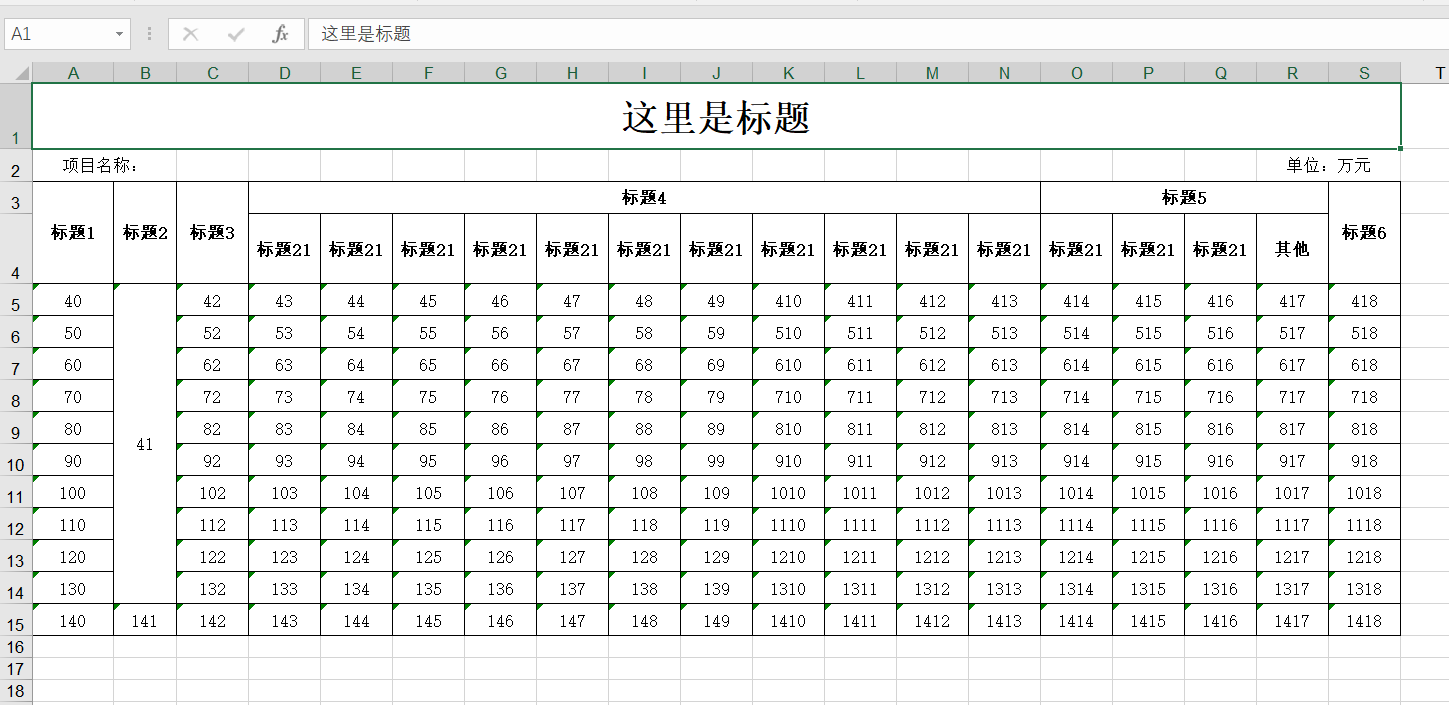Image resolution: width=1449 pixels, height=705 pixels.
Task: Click the cell with value 40
Action: tap(73, 300)
